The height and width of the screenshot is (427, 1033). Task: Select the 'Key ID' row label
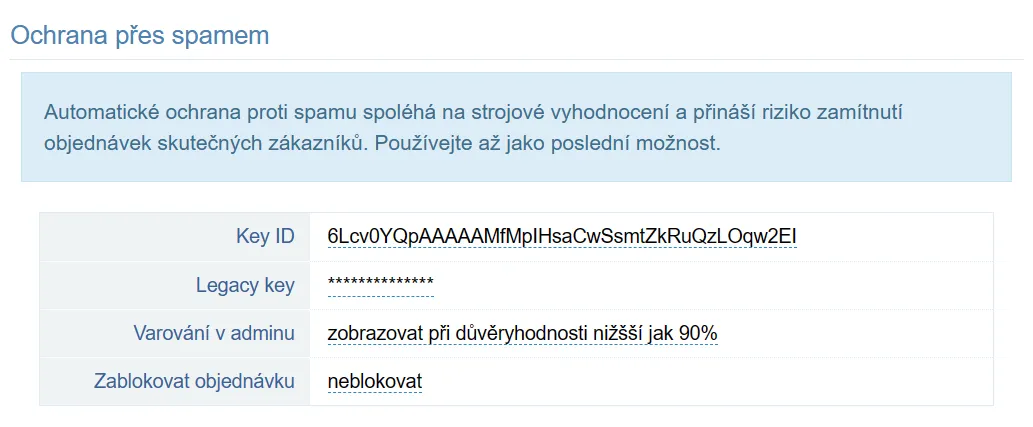[265, 237]
